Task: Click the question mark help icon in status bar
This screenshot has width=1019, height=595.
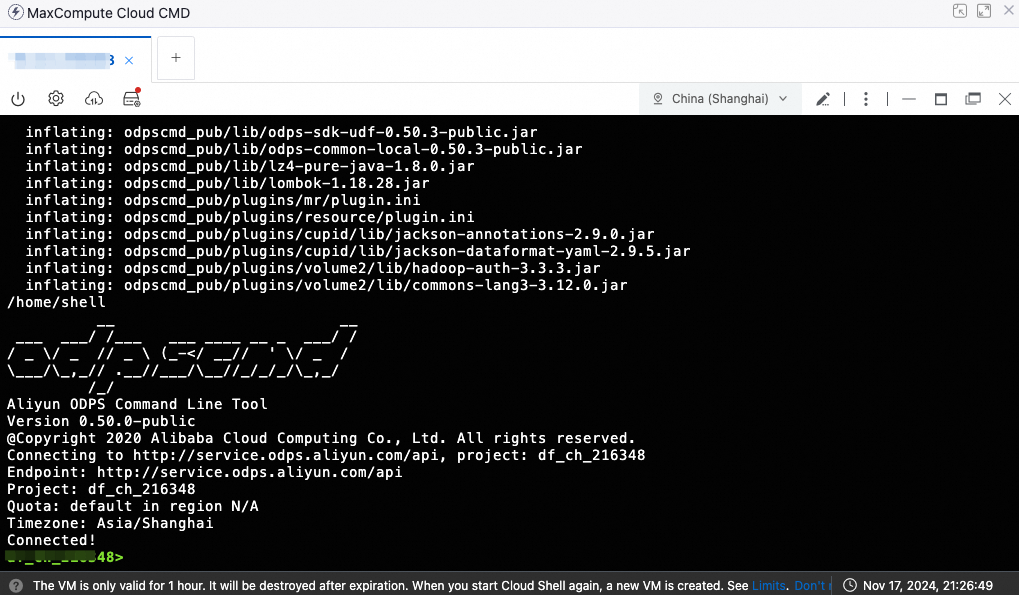Action: [16, 585]
